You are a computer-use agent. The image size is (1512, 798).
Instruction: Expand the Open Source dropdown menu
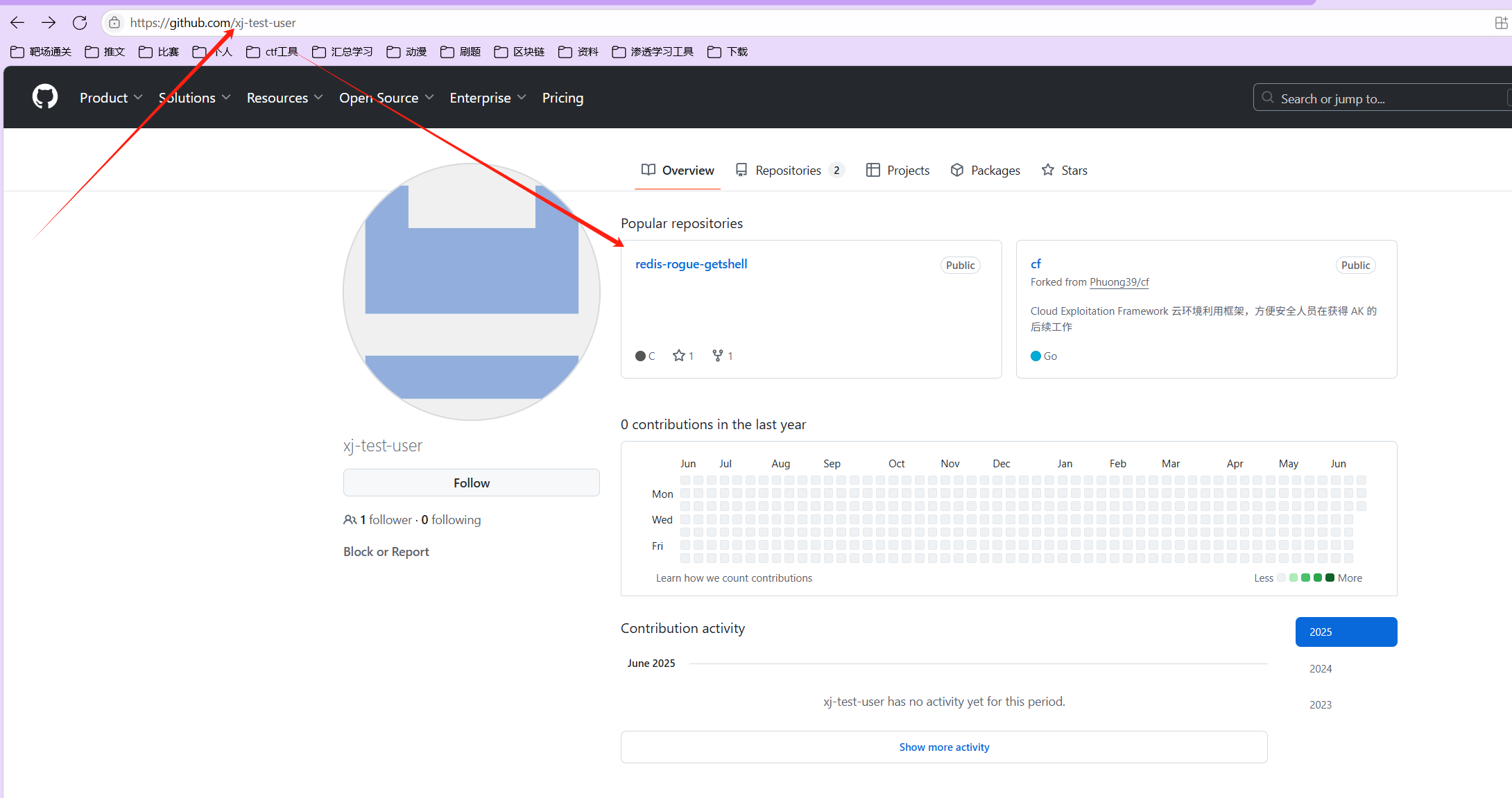386,98
